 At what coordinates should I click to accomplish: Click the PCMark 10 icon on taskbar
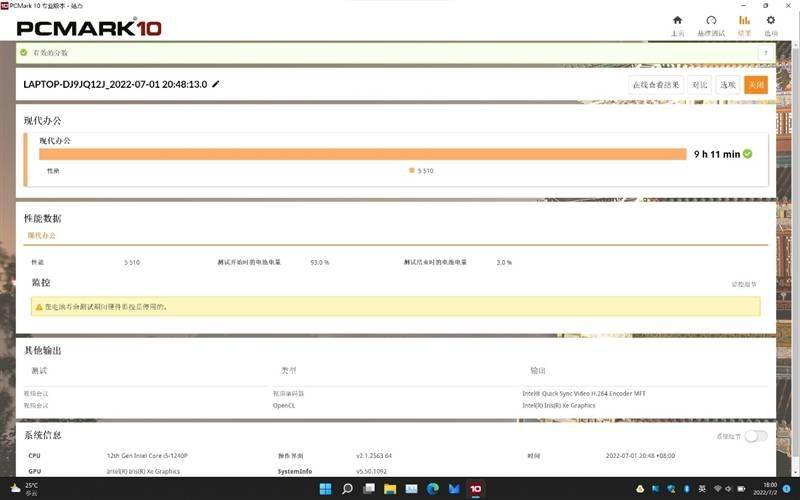pyautogui.click(x=476, y=489)
